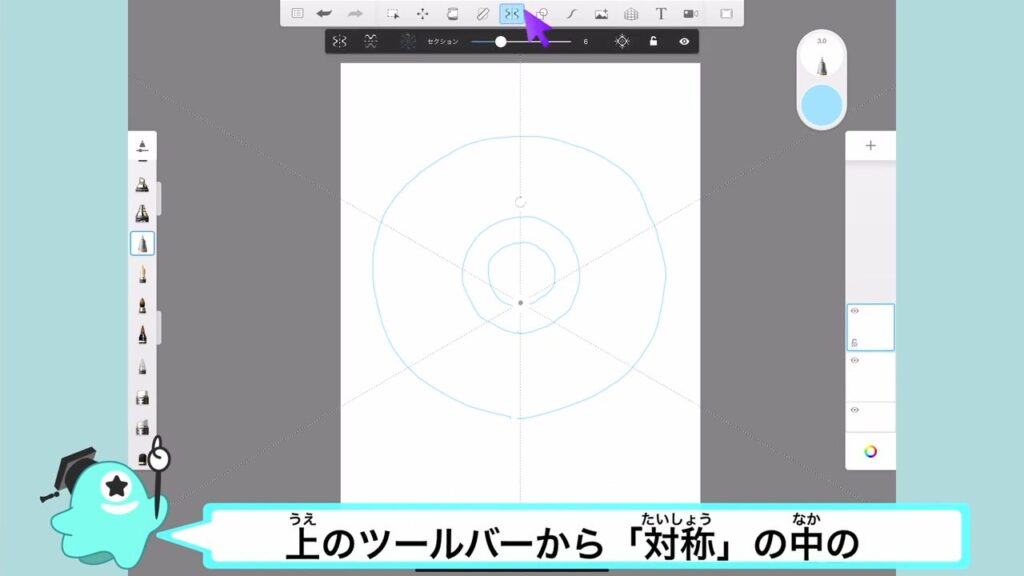Open the perspective grid tool
This screenshot has width=1024, height=576.
click(631, 13)
